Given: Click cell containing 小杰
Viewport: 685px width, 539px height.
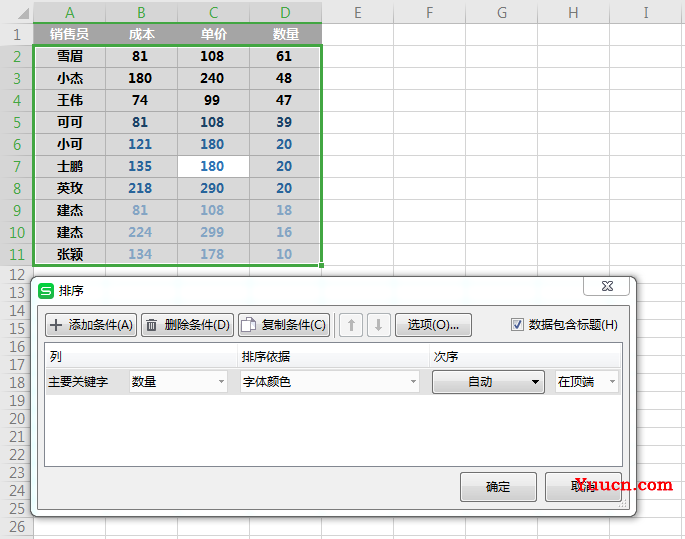Looking at the screenshot, I should [69, 78].
